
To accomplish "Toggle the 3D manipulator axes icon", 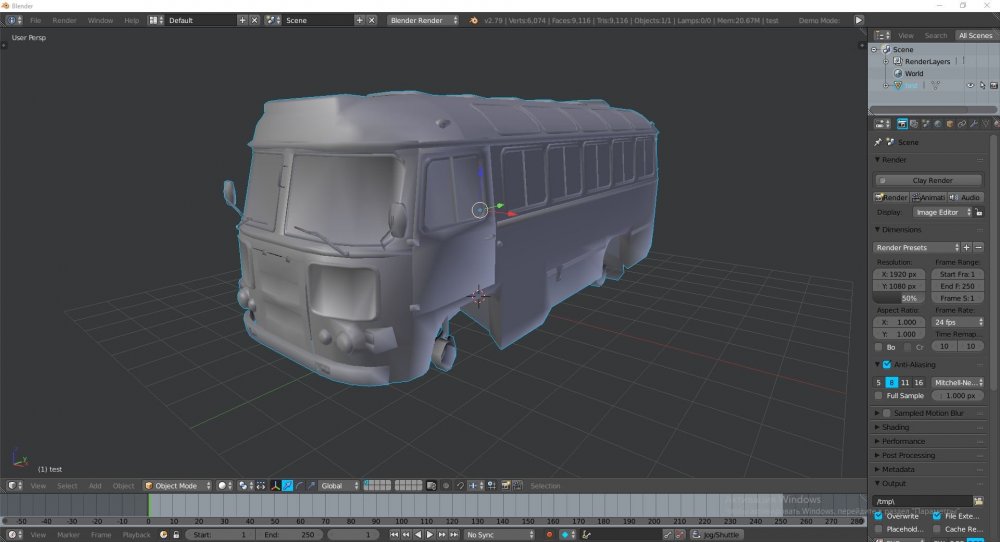I will tap(274, 486).
